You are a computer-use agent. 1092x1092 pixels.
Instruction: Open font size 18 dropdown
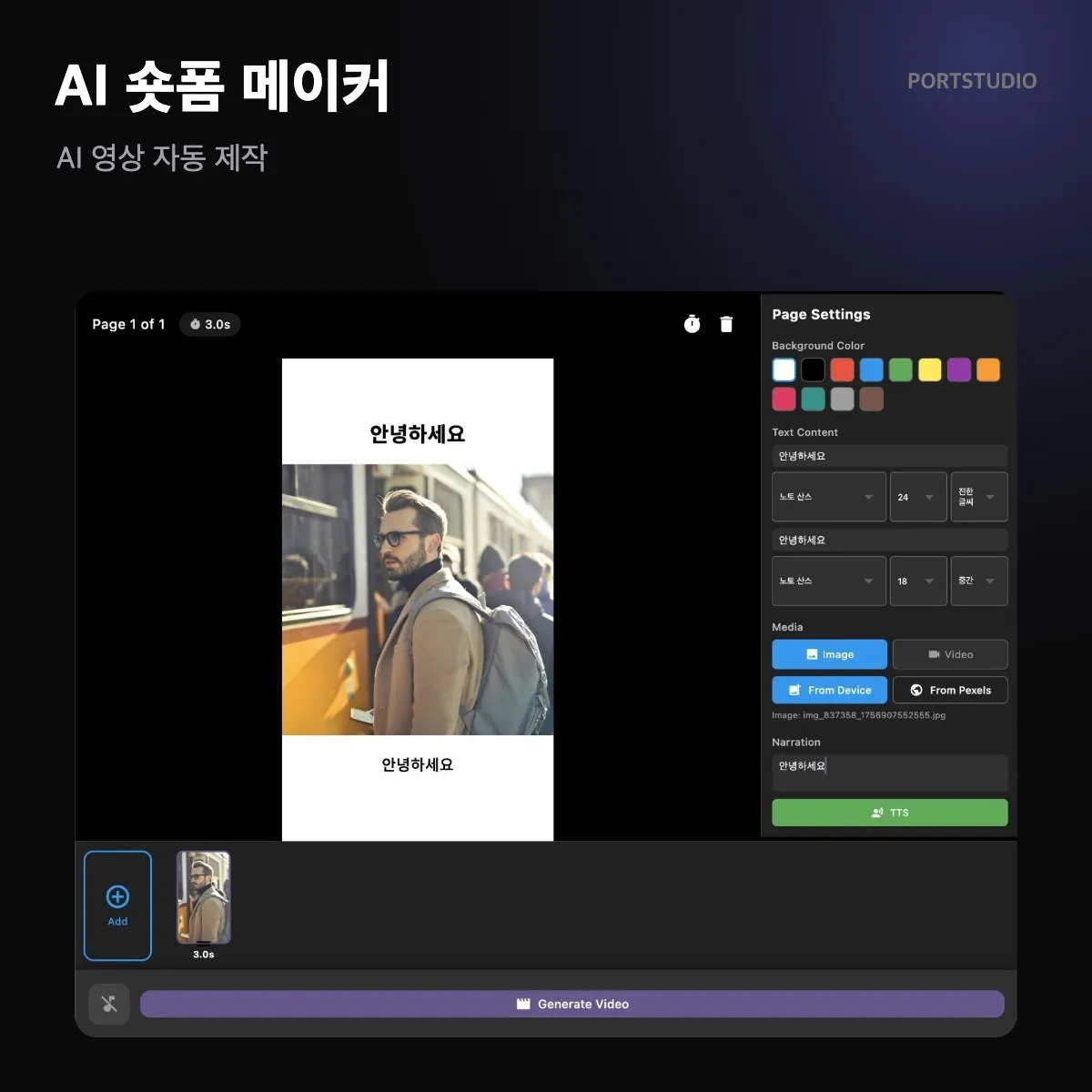[918, 581]
